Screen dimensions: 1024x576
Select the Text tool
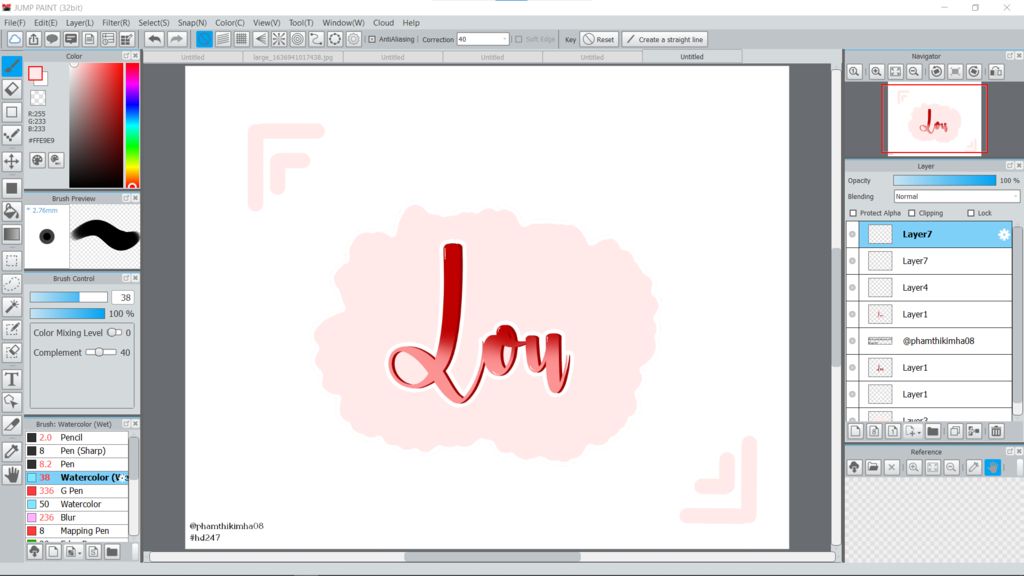point(12,379)
